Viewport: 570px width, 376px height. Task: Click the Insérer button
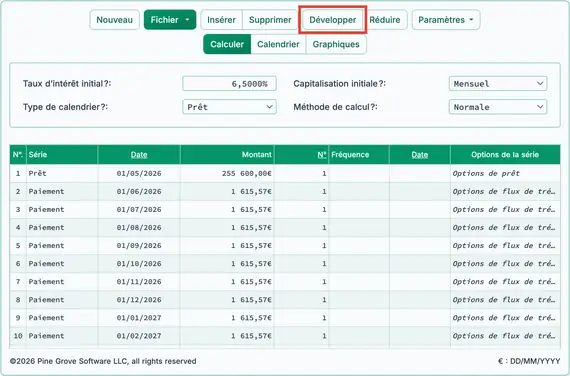(x=221, y=20)
